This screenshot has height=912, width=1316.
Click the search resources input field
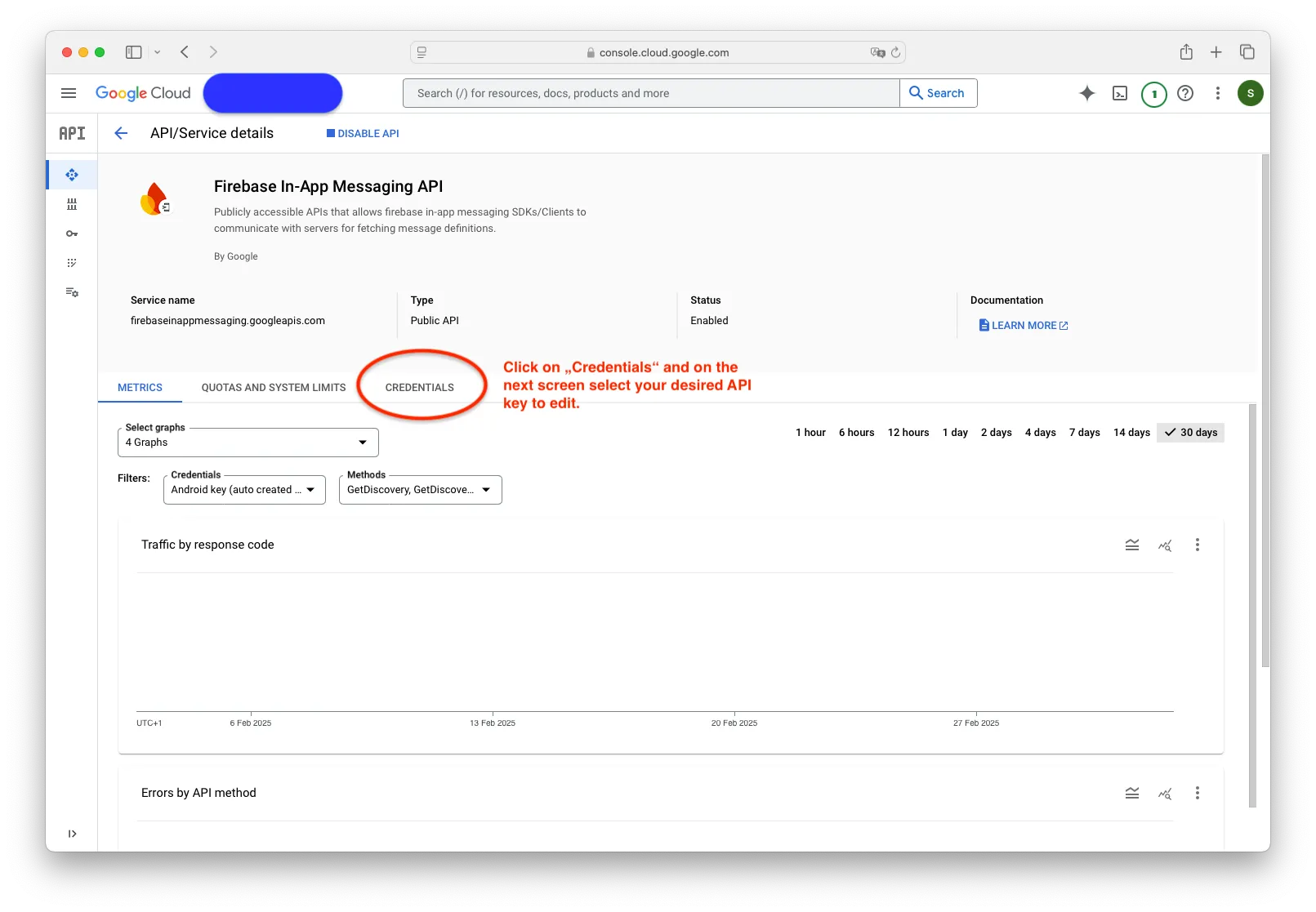pos(651,93)
